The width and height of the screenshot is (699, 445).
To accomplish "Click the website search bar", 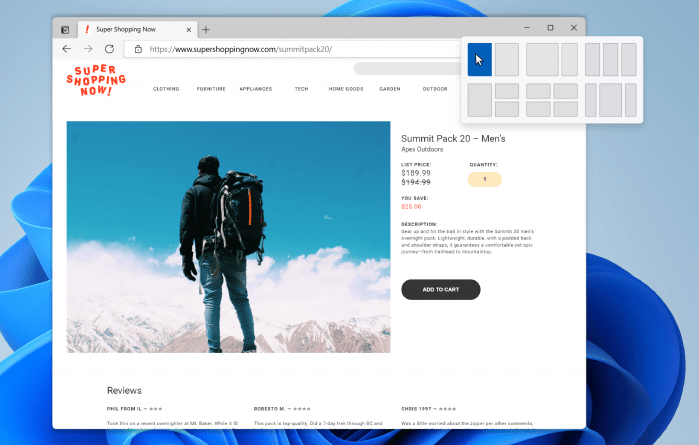I will [407, 68].
